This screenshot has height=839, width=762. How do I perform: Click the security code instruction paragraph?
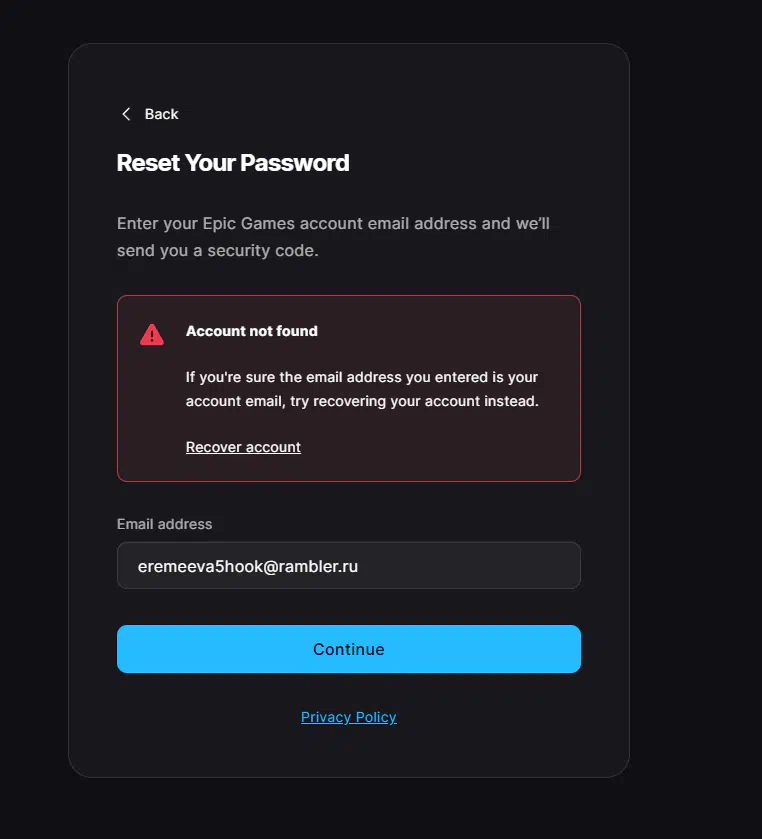click(x=333, y=237)
